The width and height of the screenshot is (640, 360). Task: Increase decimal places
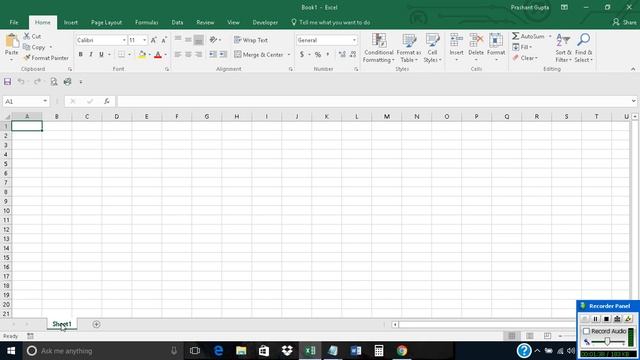point(342,54)
